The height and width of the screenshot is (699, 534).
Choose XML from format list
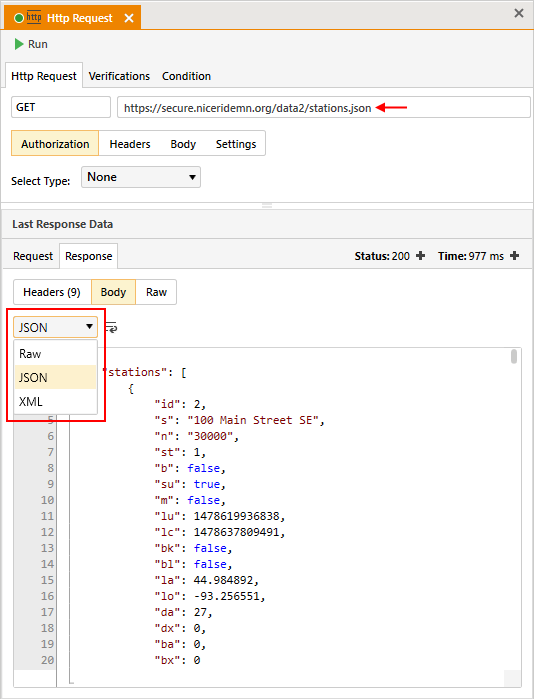coord(56,402)
